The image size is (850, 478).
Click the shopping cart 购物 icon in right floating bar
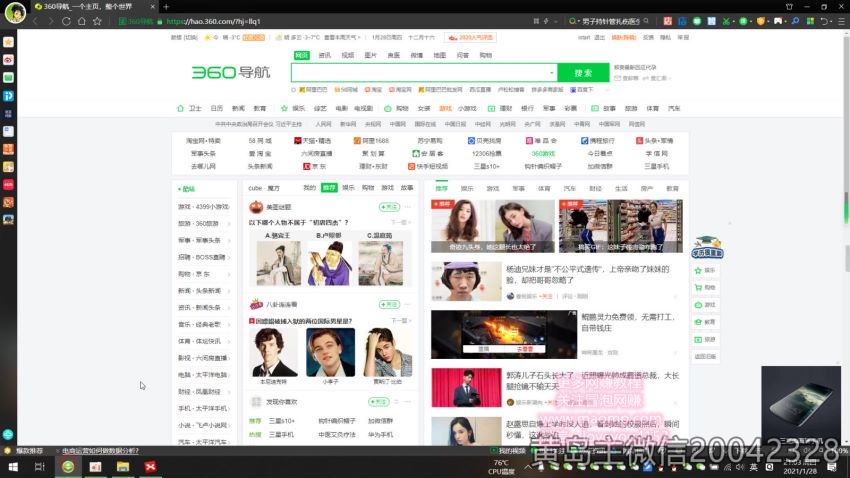(698, 287)
